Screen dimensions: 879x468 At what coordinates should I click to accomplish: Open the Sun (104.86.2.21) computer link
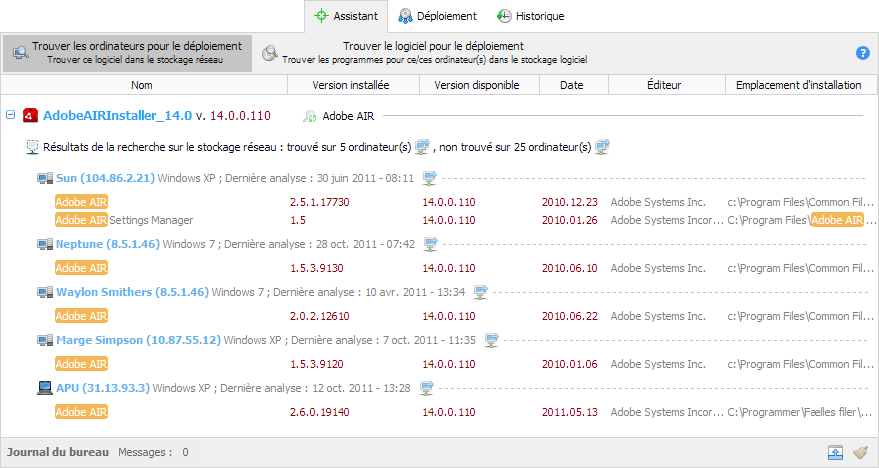pyautogui.click(x=105, y=179)
